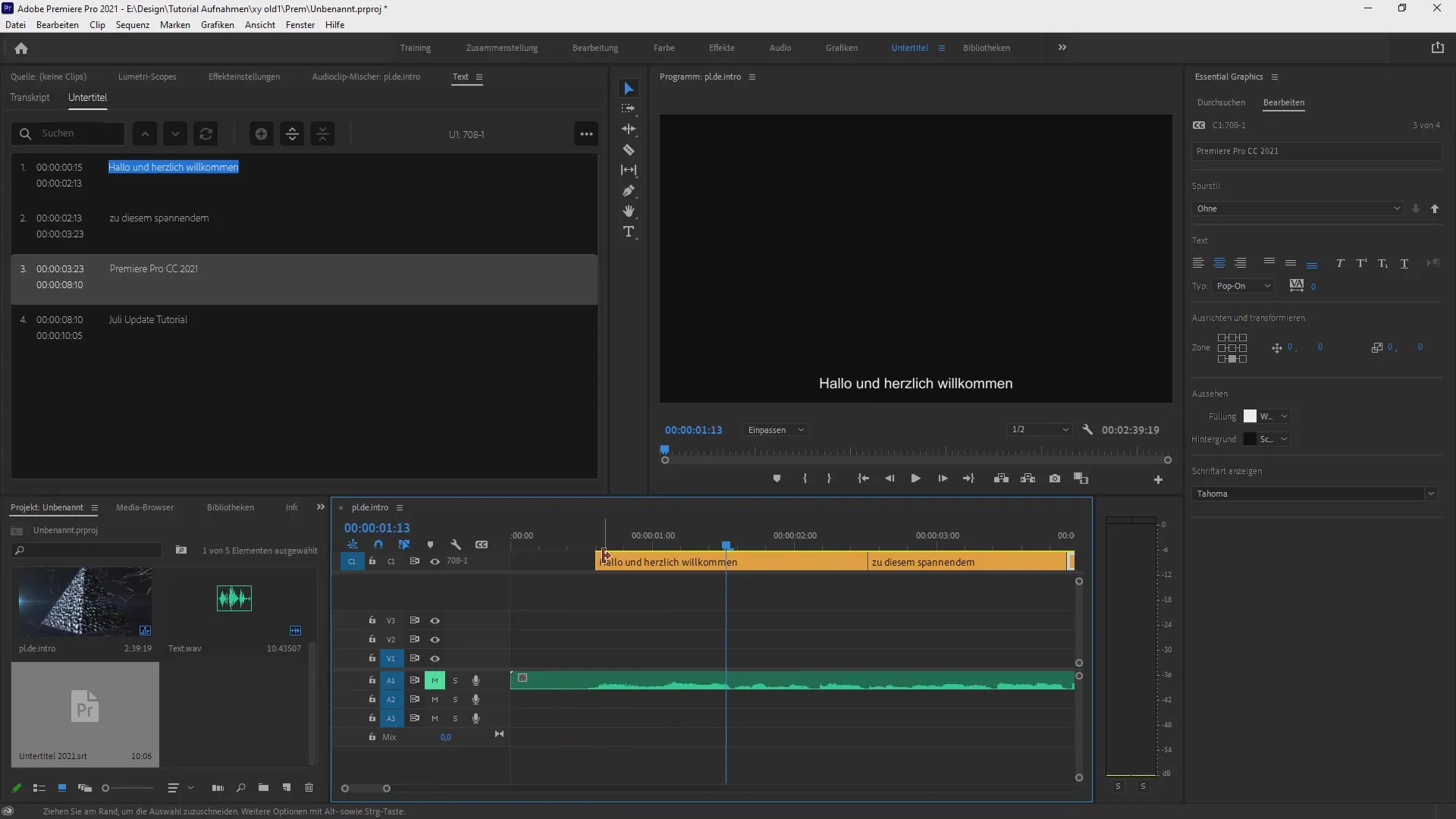The height and width of the screenshot is (819, 1456).
Task: Select the Razor tool
Action: 629,150
